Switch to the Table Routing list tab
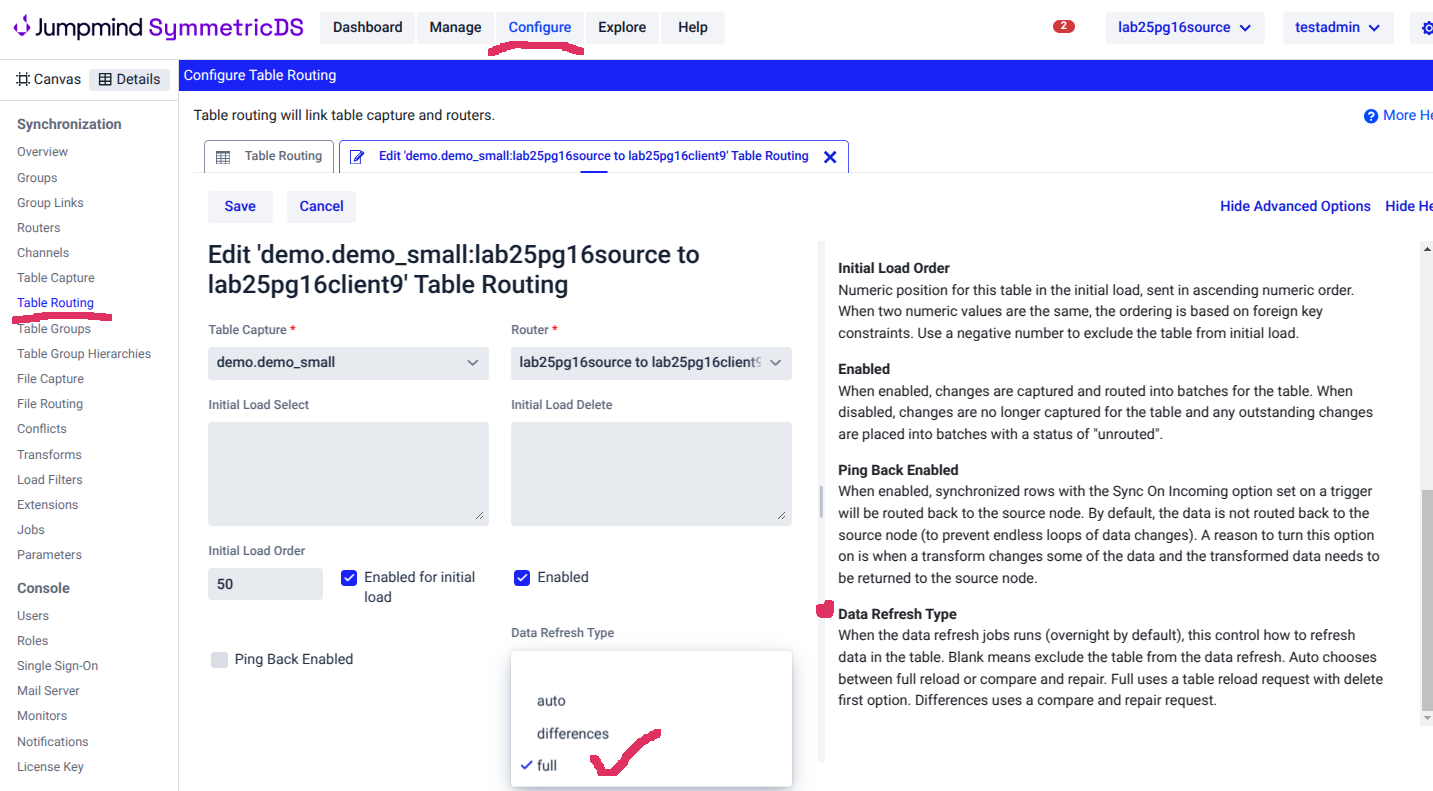Viewport: 1433px width, 791px height. click(270, 157)
